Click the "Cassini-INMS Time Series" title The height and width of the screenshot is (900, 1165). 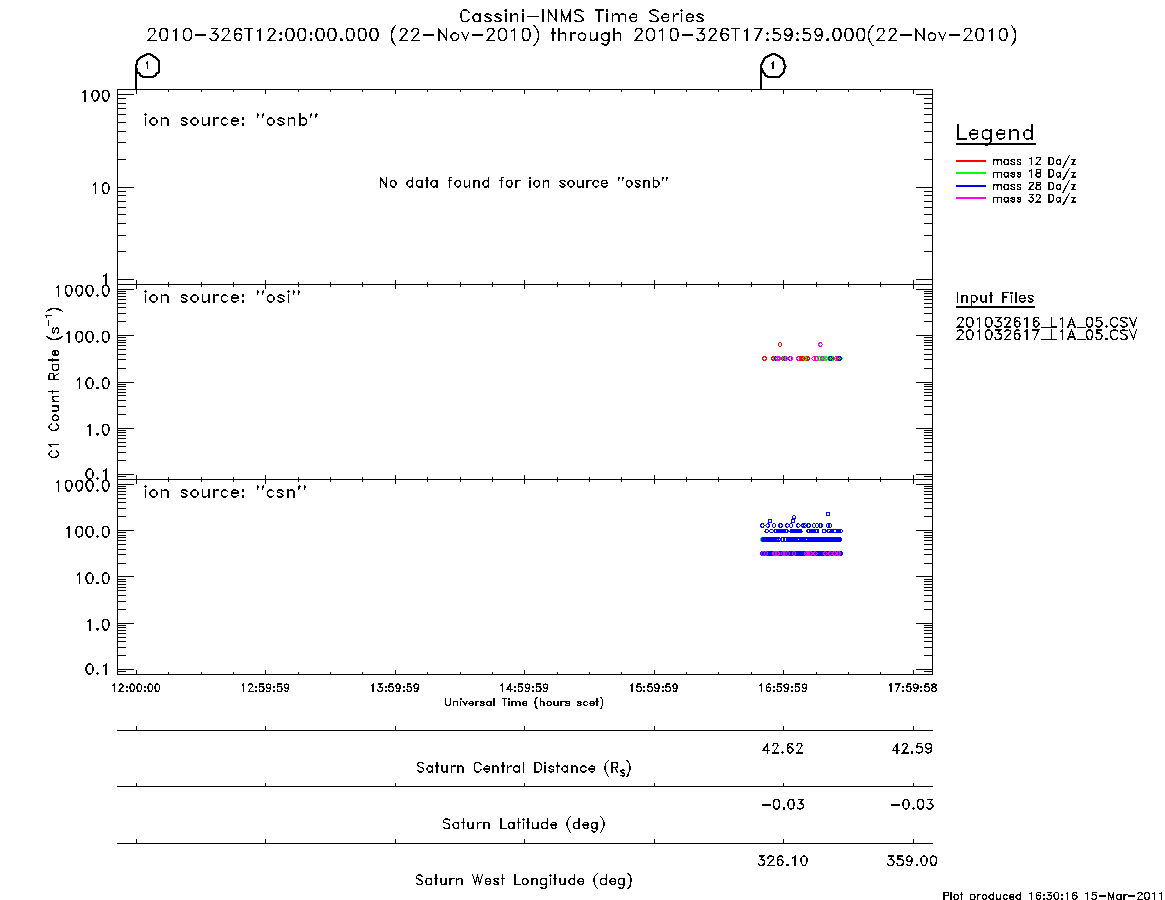[582, 16]
